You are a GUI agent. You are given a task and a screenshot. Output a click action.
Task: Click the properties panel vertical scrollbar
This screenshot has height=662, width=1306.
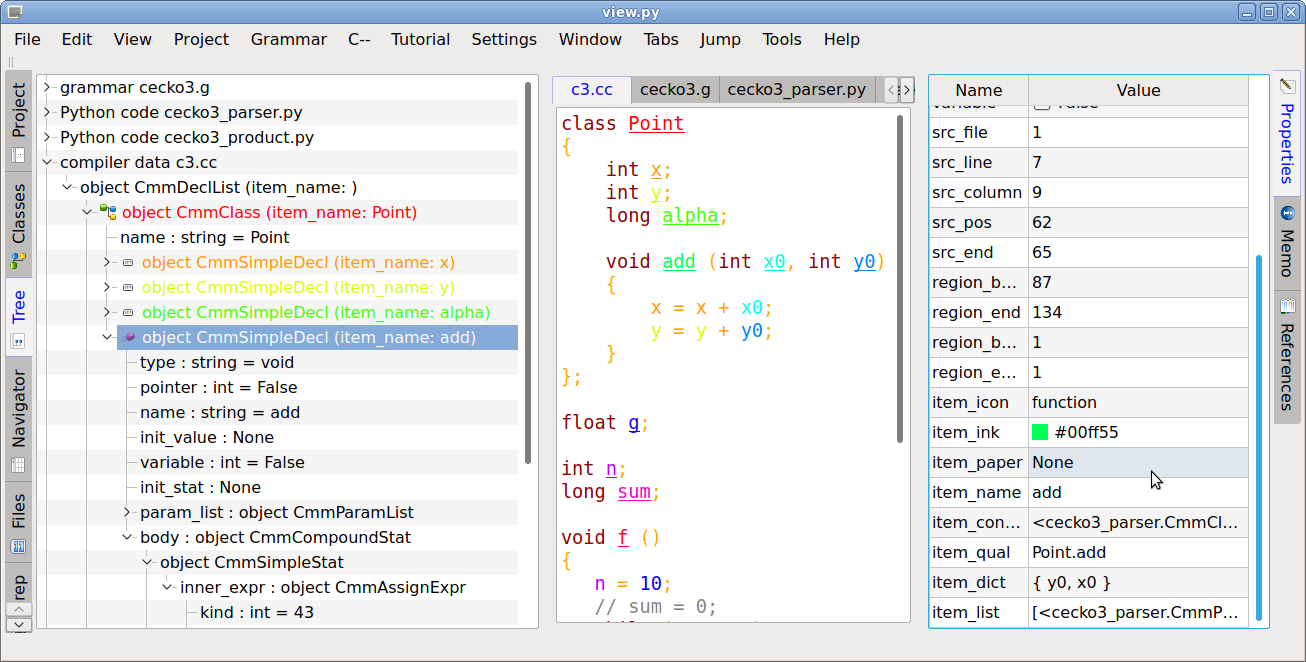click(1259, 440)
